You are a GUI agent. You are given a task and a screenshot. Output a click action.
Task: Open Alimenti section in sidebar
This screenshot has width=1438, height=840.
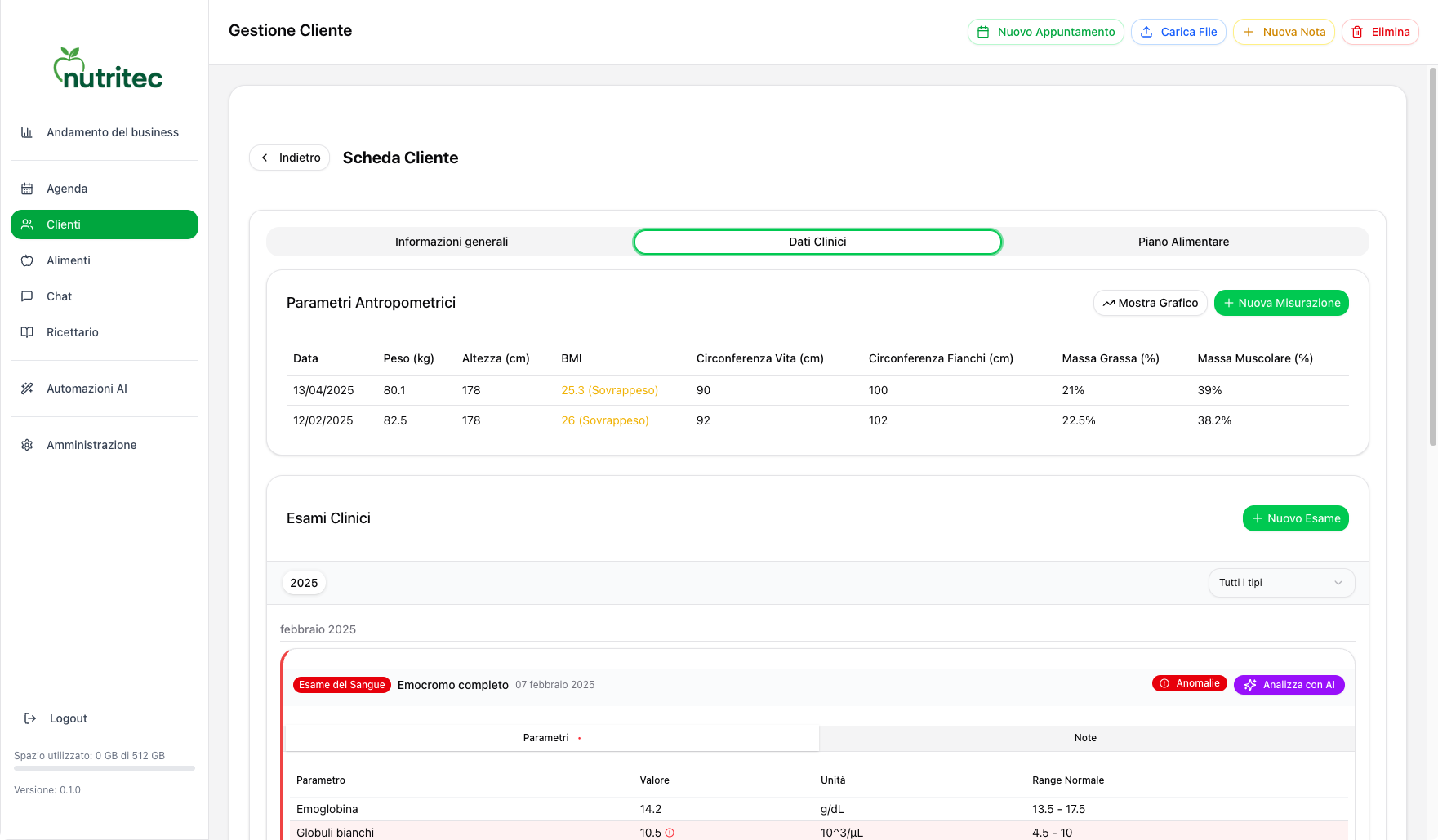pyautogui.click(x=105, y=260)
